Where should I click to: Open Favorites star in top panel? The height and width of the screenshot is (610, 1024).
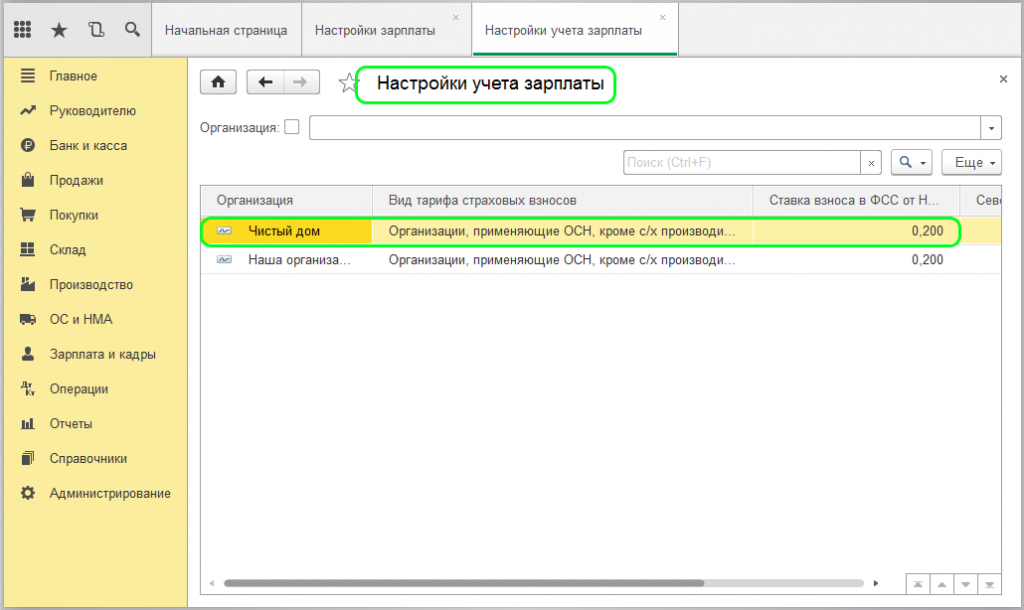[59, 29]
